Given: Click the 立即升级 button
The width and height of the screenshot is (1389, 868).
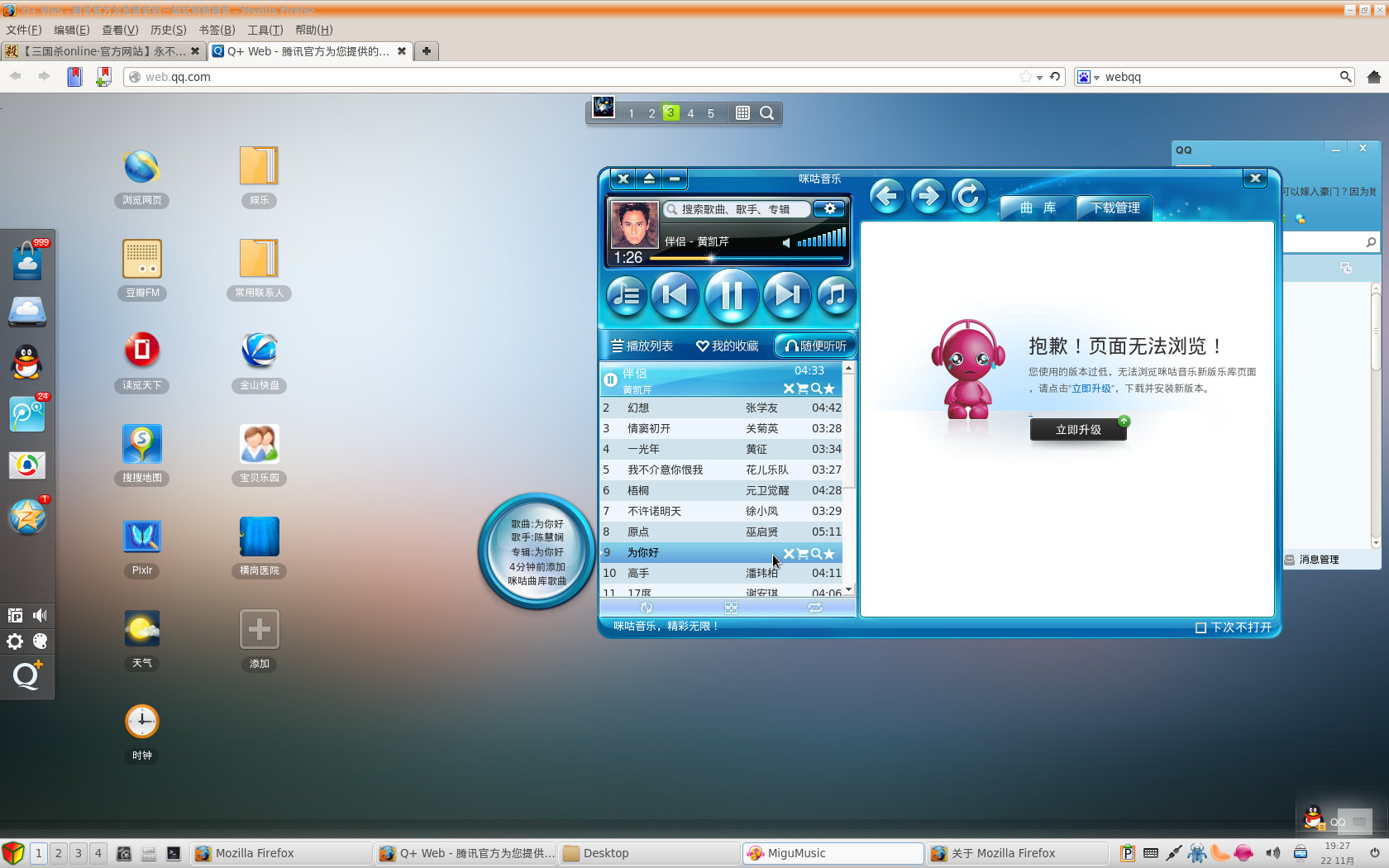Looking at the screenshot, I should click(1078, 429).
